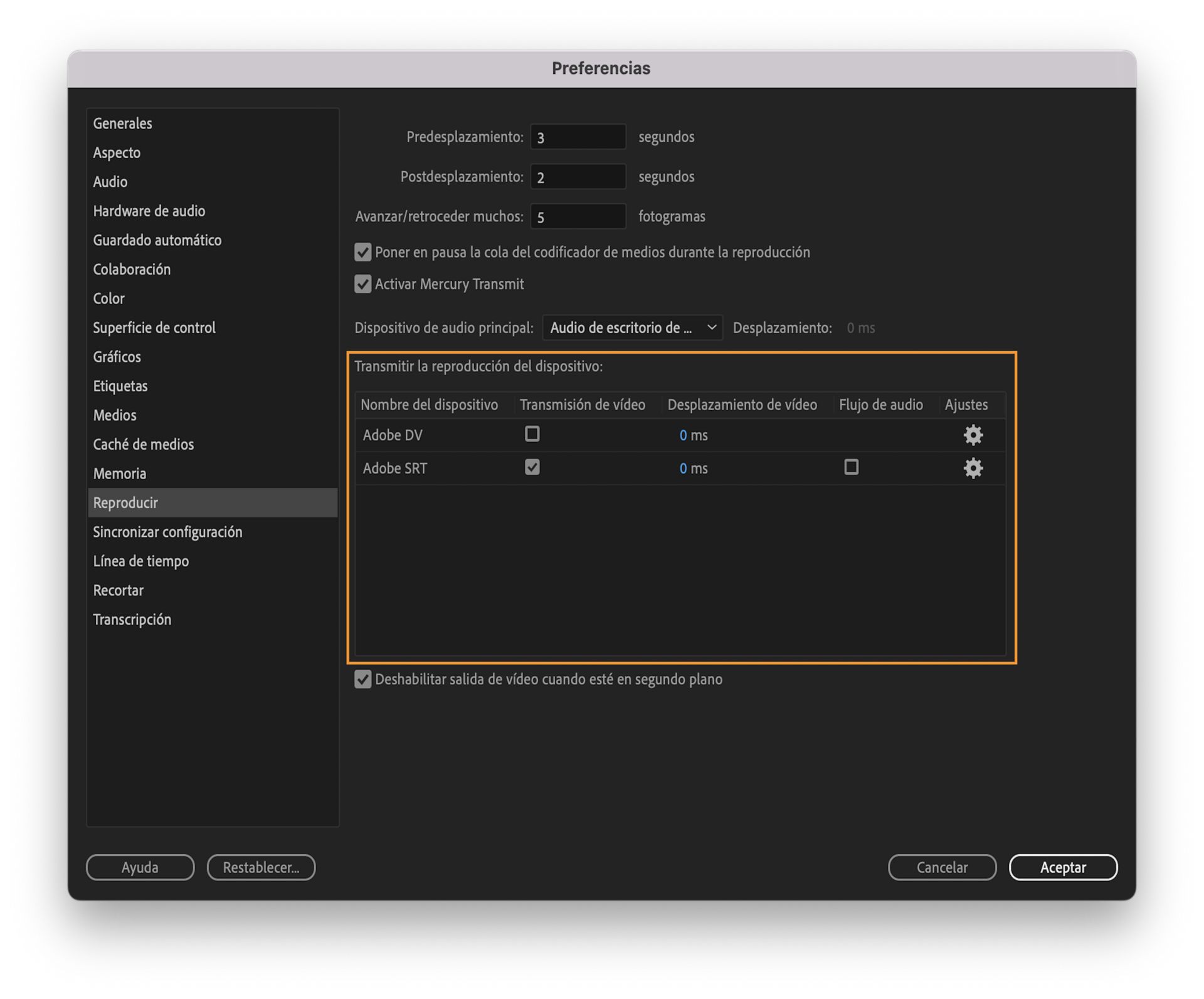The image size is (1204, 999).
Task: Disable Activar Mercury Transmit
Action: [362, 284]
